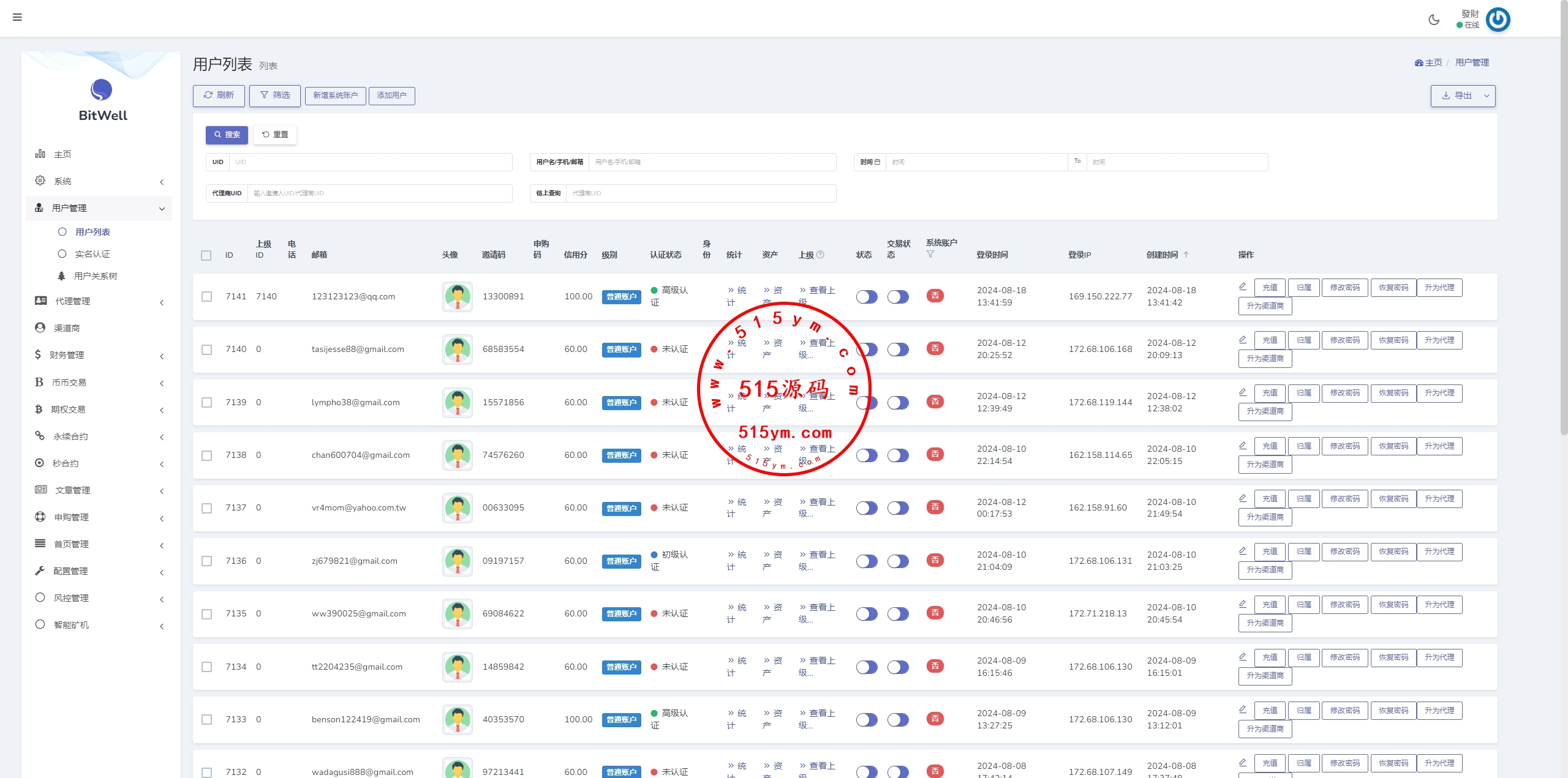This screenshot has height=778, width=1568.
Task: Click the help icon beside 上级 header
Action: (821, 255)
